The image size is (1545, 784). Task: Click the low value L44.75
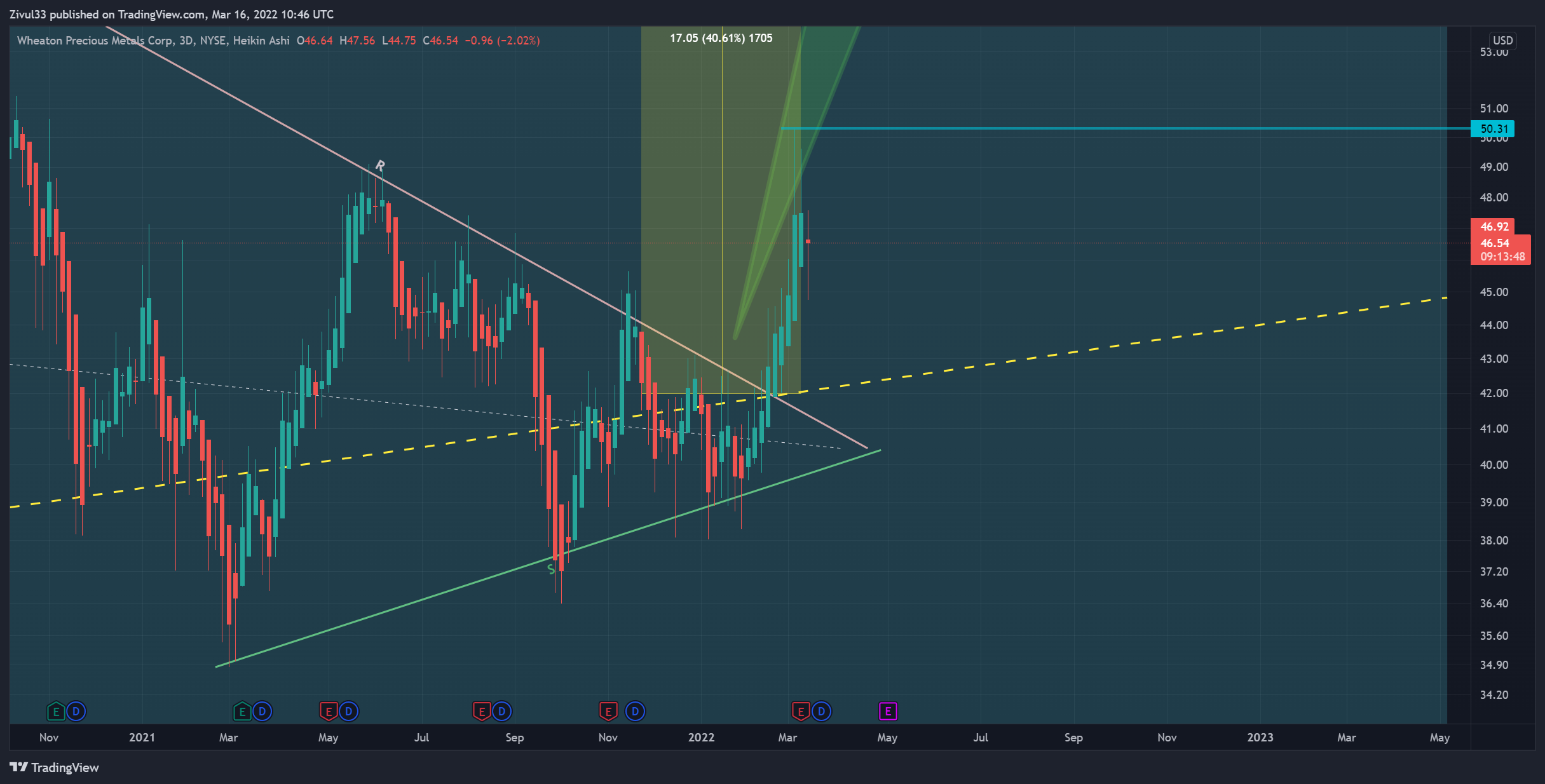point(399,41)
